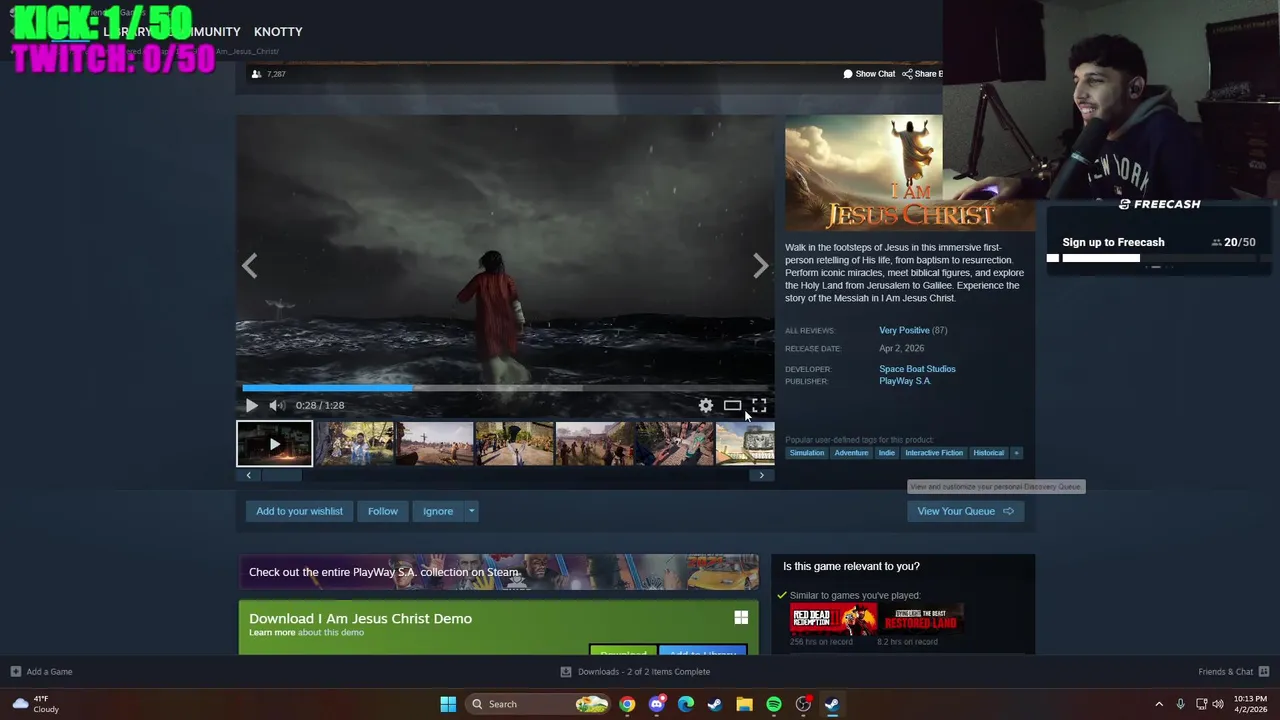1280x720 pixels.
Task: Click the microphone tray icon
Action: 1181,704
